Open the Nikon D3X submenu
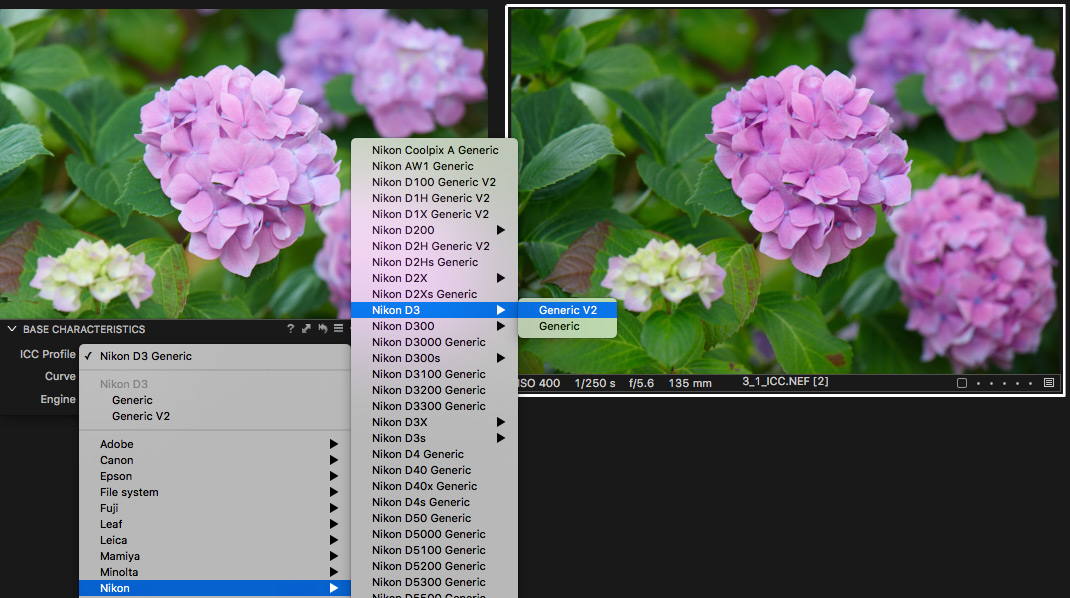Viewport: 1070px width, 598px height. pos(434,422)
